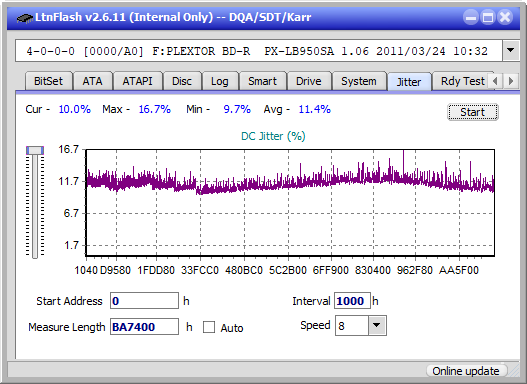Screen dimensions: 527x384
Task: Close the LtnFlash window
Action: coord(505,17)
